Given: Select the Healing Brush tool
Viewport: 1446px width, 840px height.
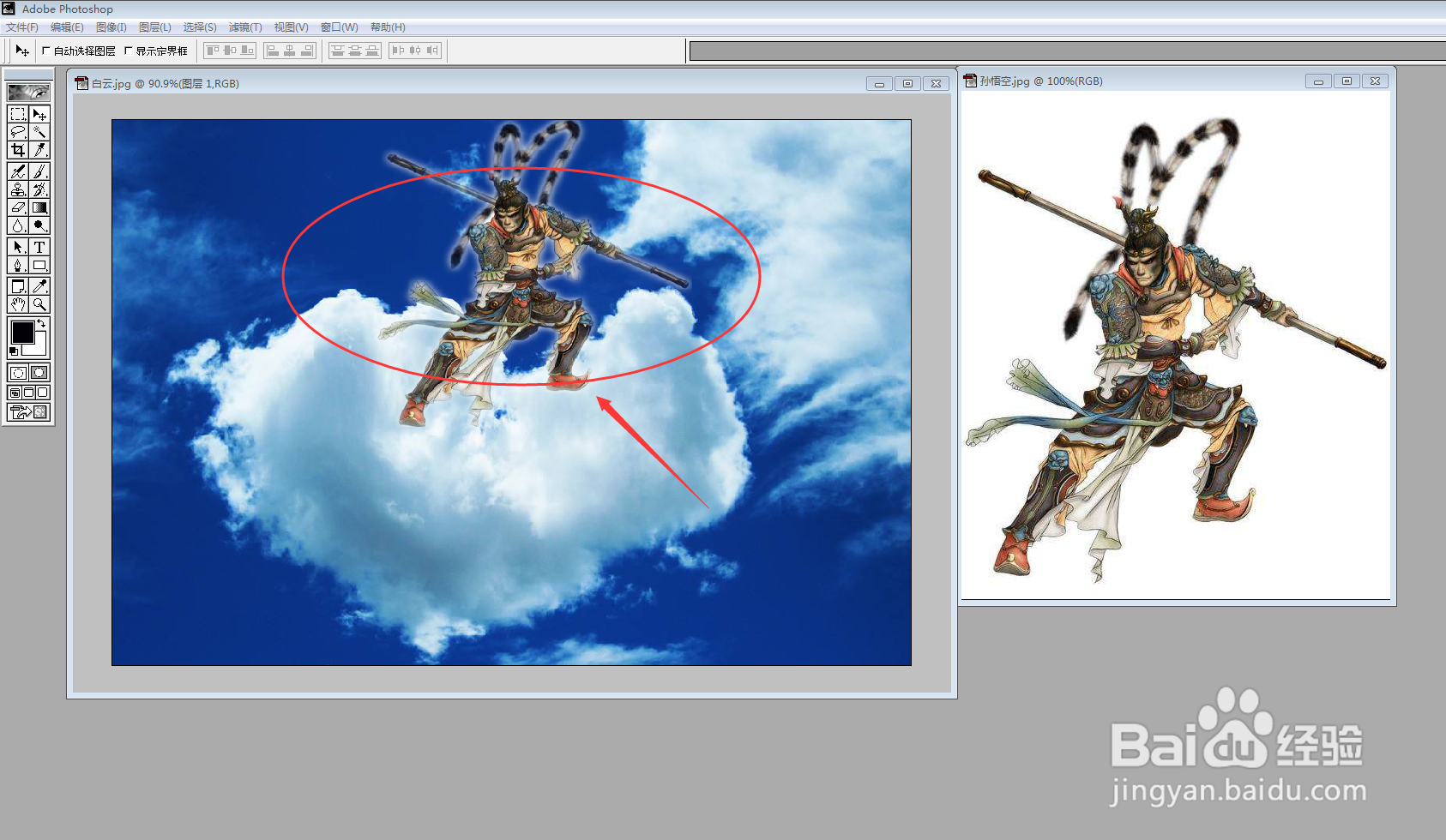Looking at the screenshot, I should tap(17, 171).
